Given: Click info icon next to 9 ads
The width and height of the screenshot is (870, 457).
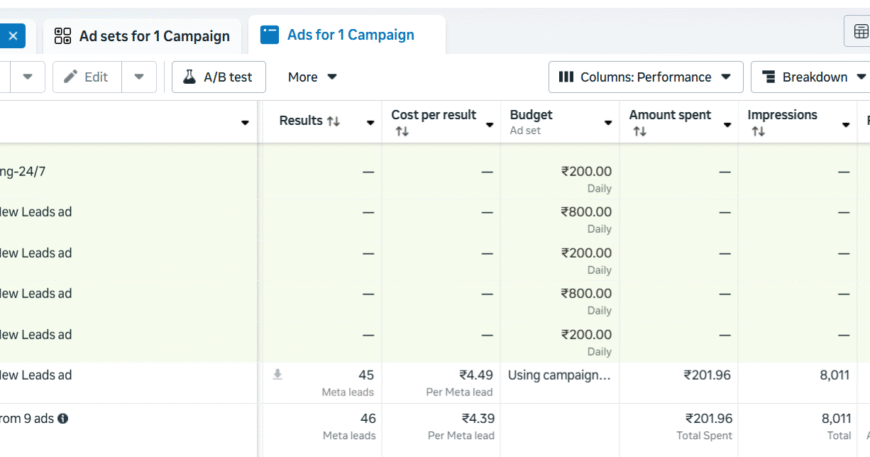Looking at the screenshot, I should [63, 418].
